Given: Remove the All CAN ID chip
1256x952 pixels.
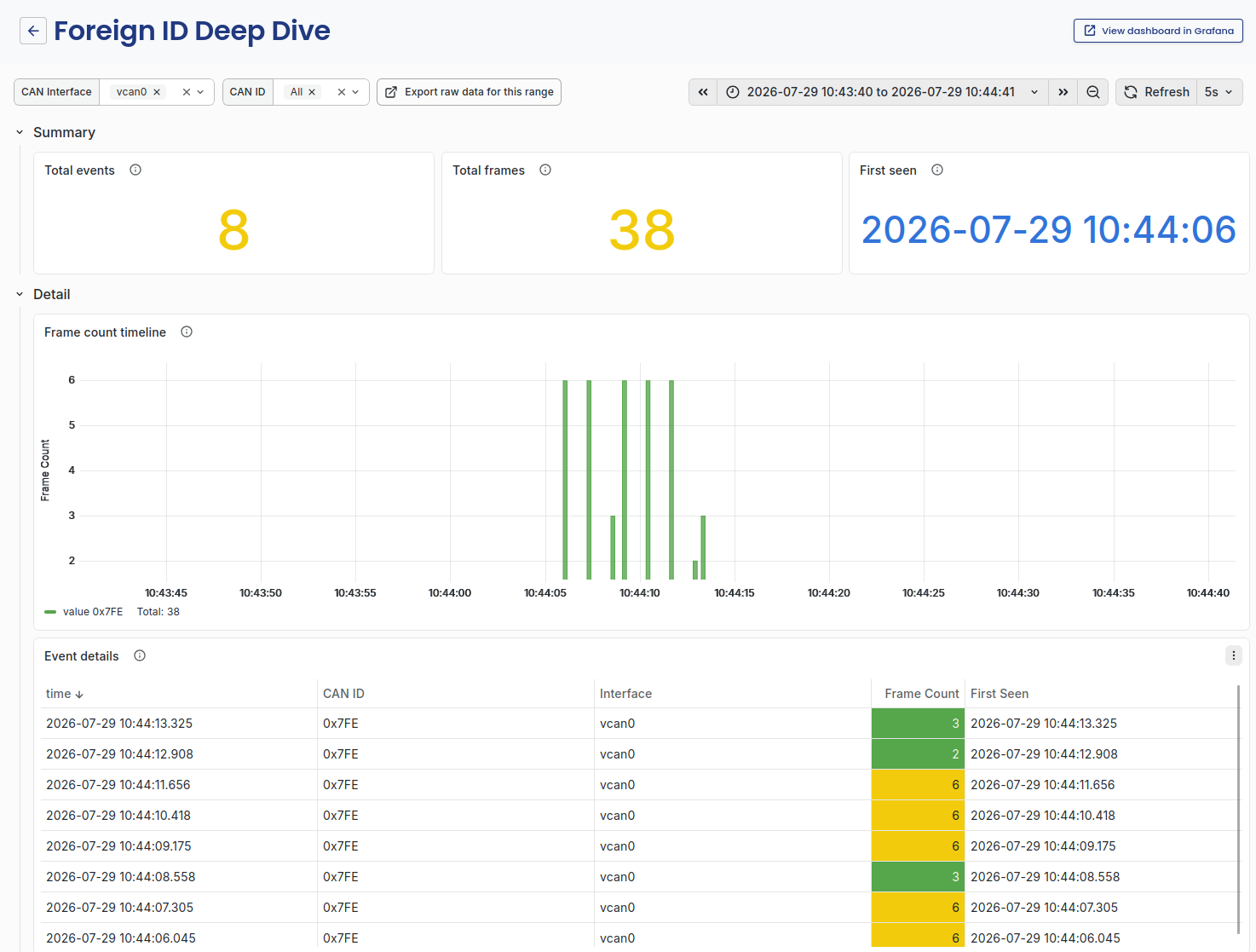Looking at the screenshot, I should coord(312,92).
